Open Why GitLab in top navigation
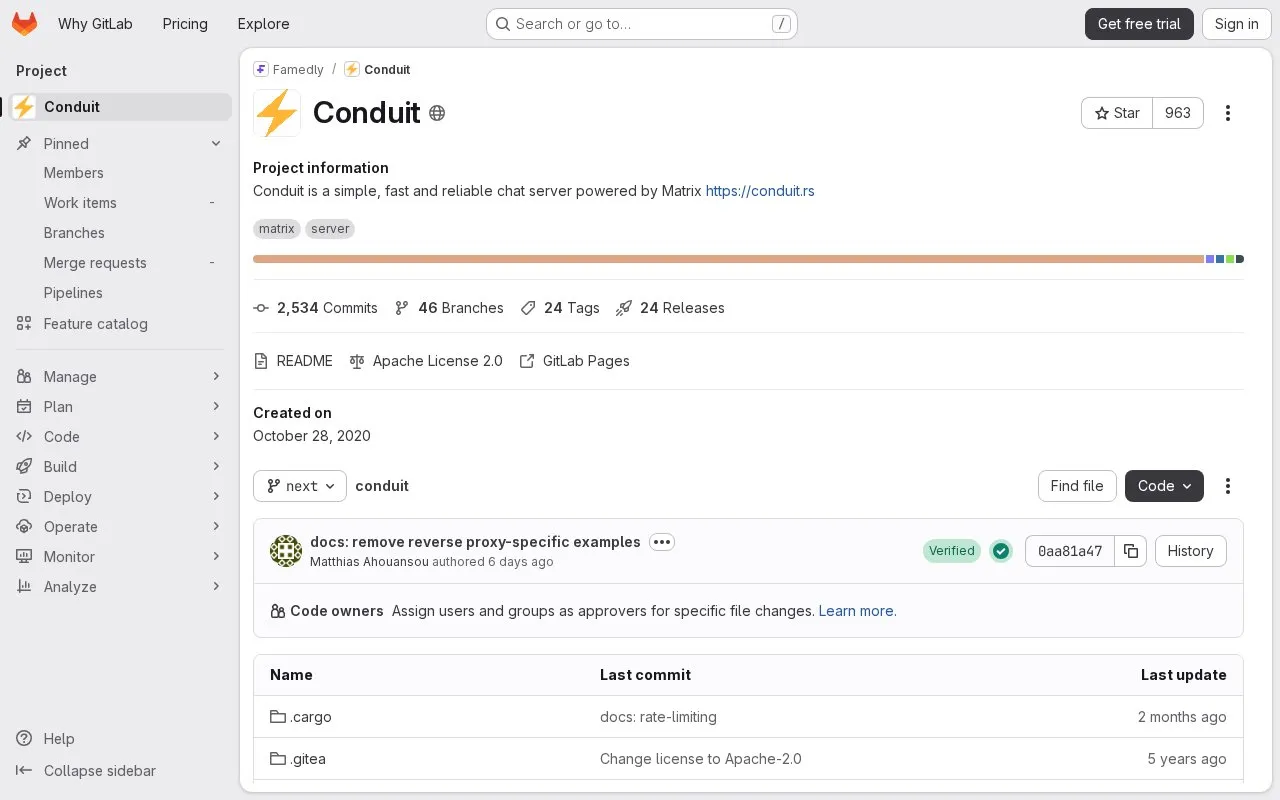The height and width of the screenshot is (800, 1280). (95, 24)
